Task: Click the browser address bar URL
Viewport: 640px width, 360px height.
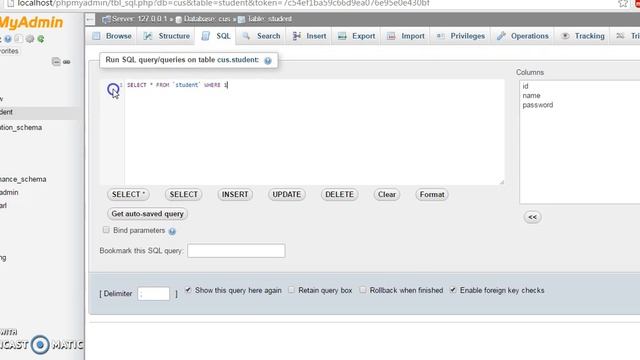Action: (223, 3)
